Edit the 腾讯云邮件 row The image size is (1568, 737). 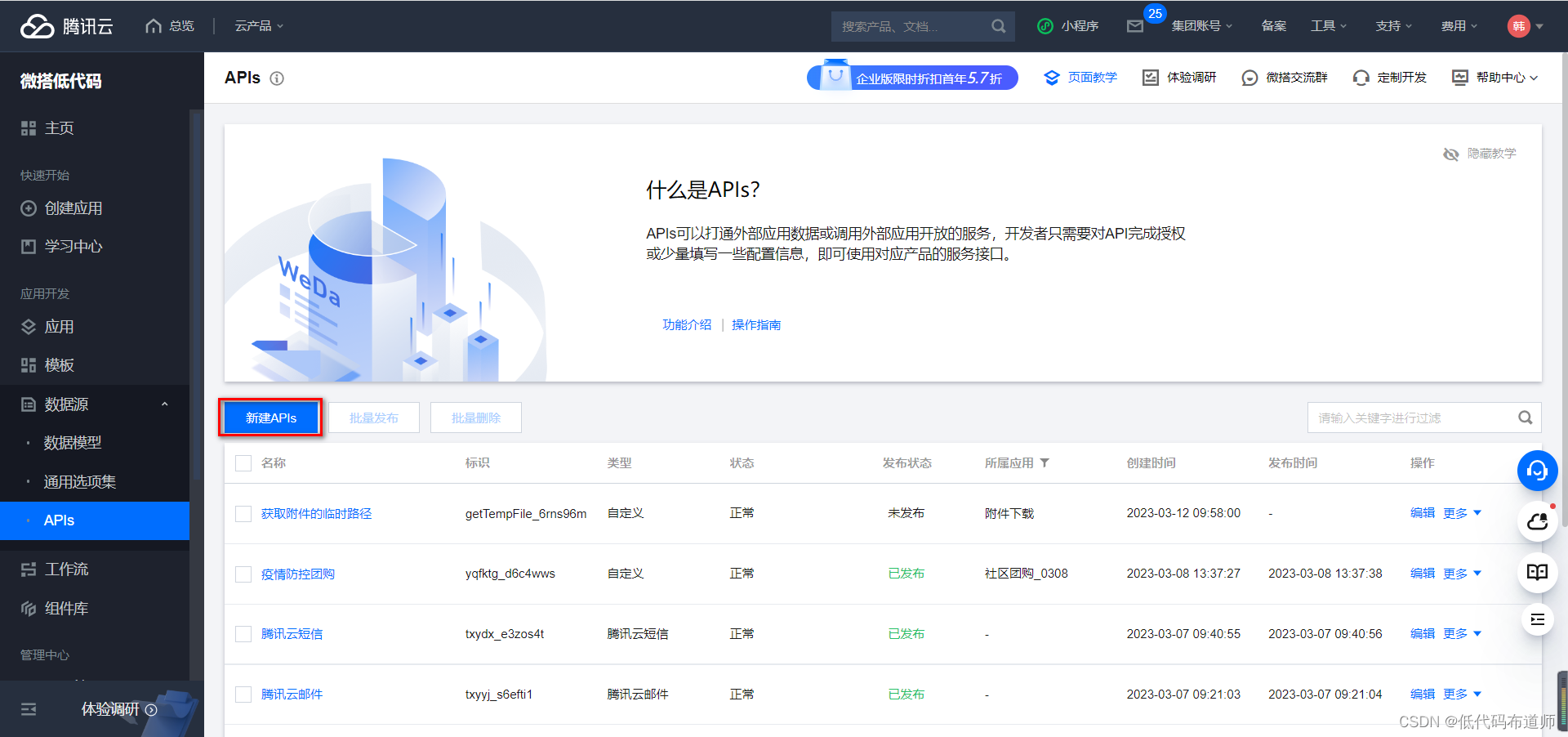1423,695
